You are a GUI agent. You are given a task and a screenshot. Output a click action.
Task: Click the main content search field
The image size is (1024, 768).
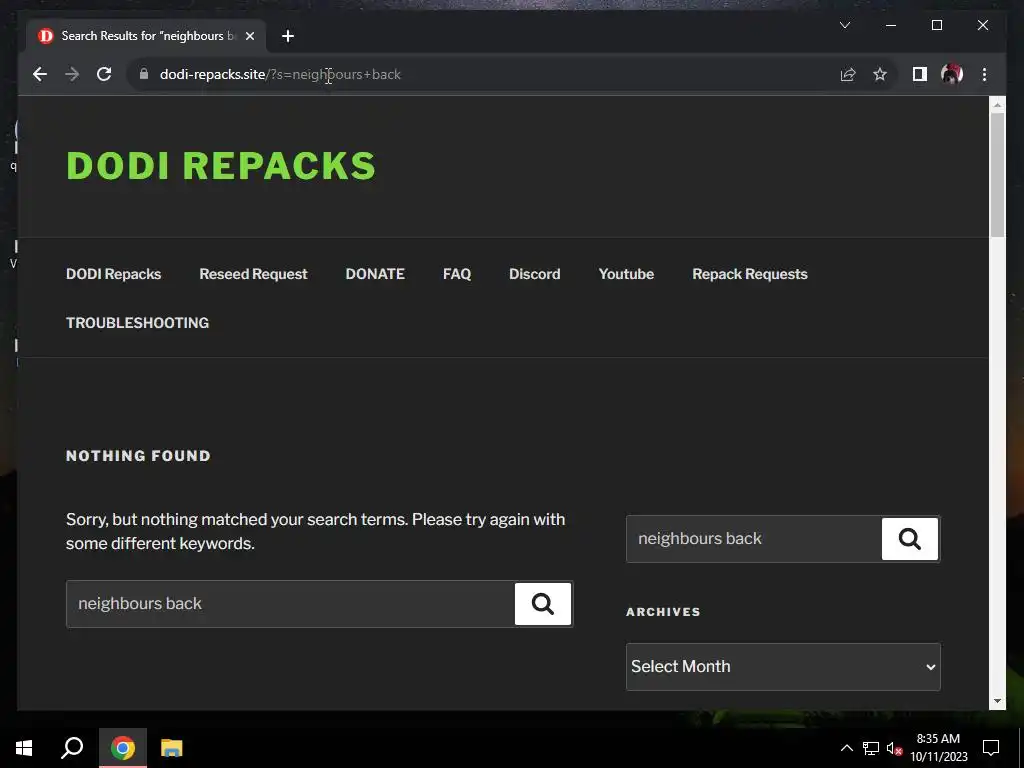(x=291, y=604)
